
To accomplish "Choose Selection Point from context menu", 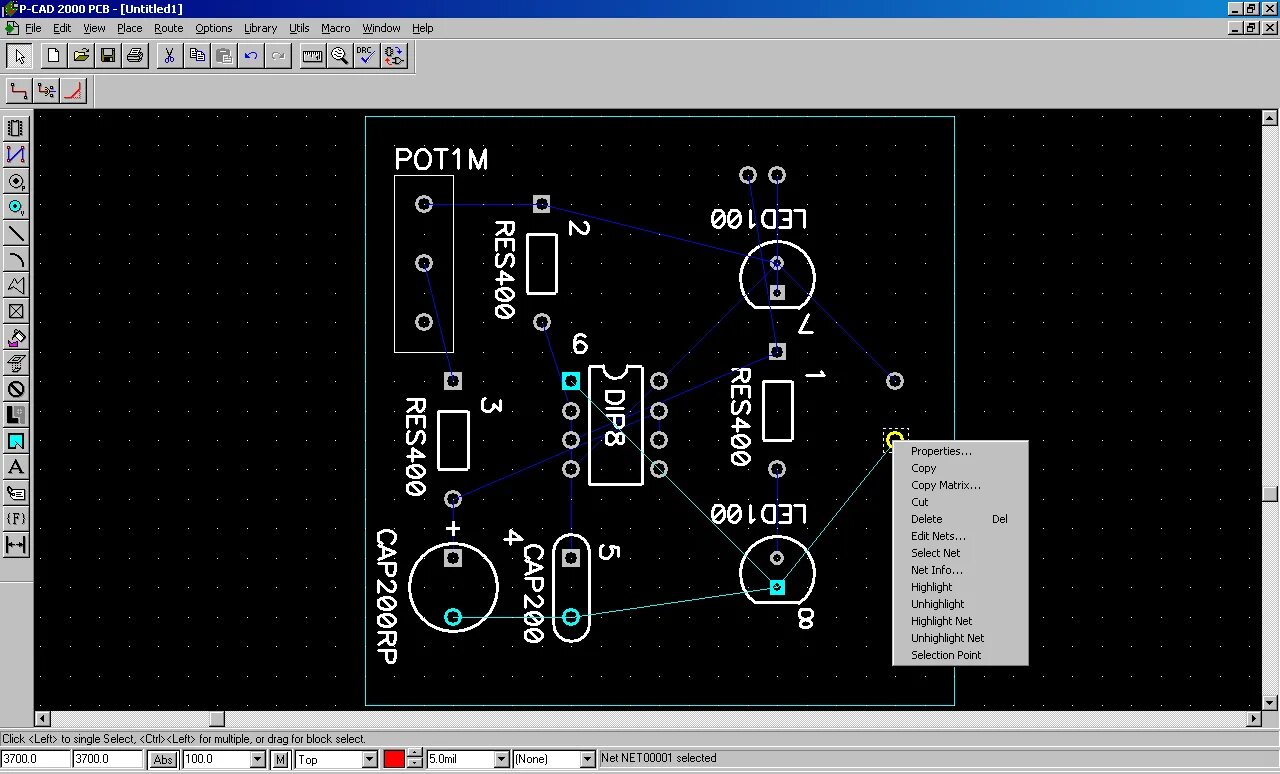I will point(960,655).
